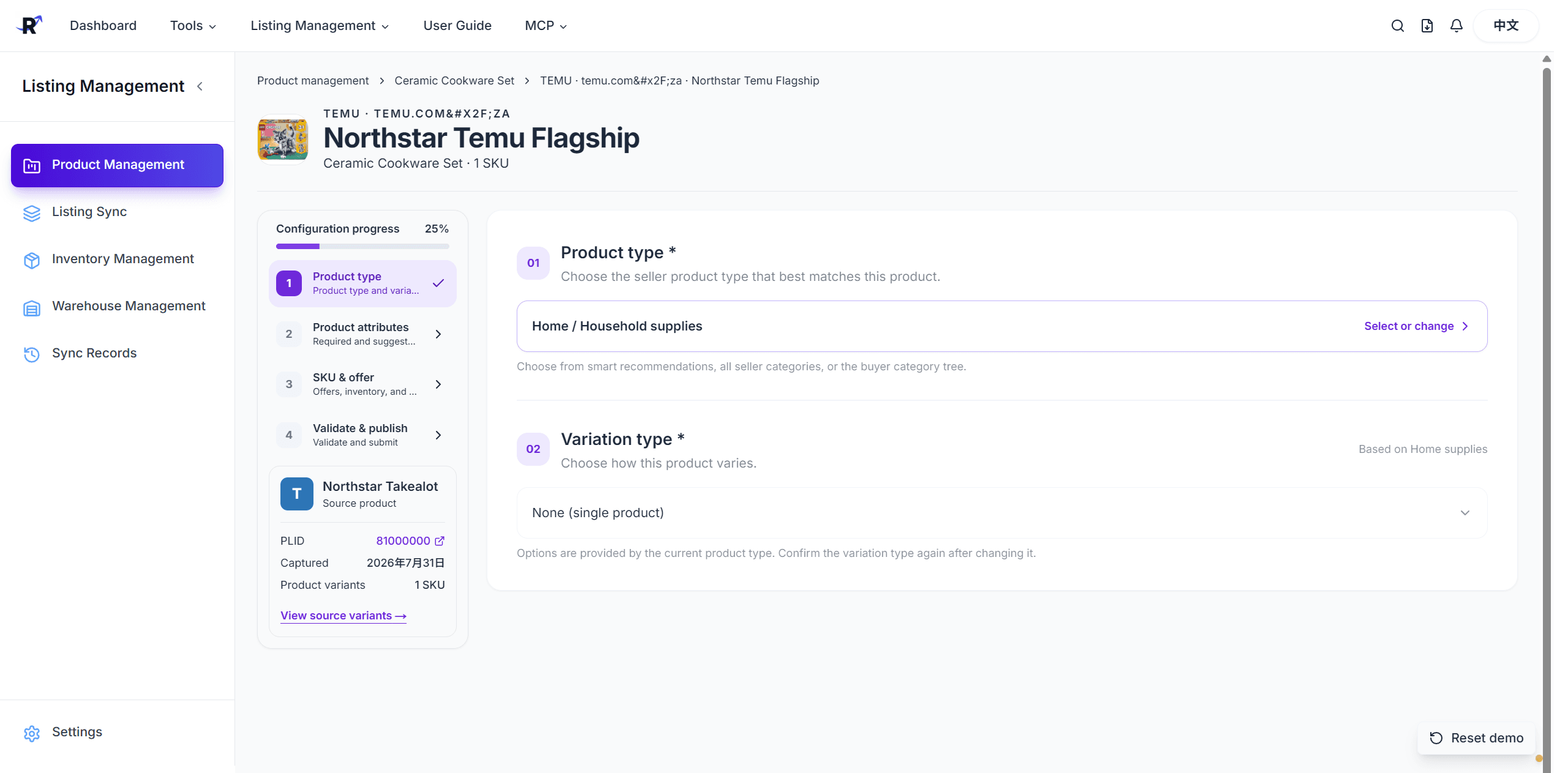Viewport: 1568px width, 773px height.
Task: Click the Warehouse Management icon
Action: [32, 307]
